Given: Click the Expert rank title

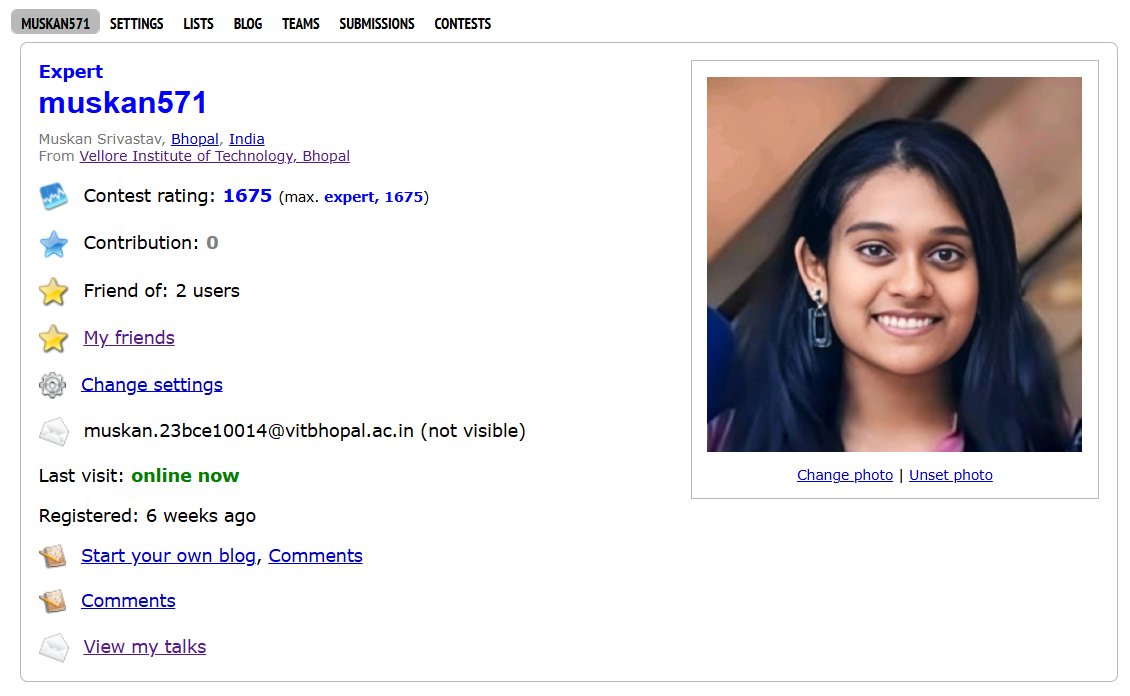Looking at the screenshot, I should tap(71, 71).
